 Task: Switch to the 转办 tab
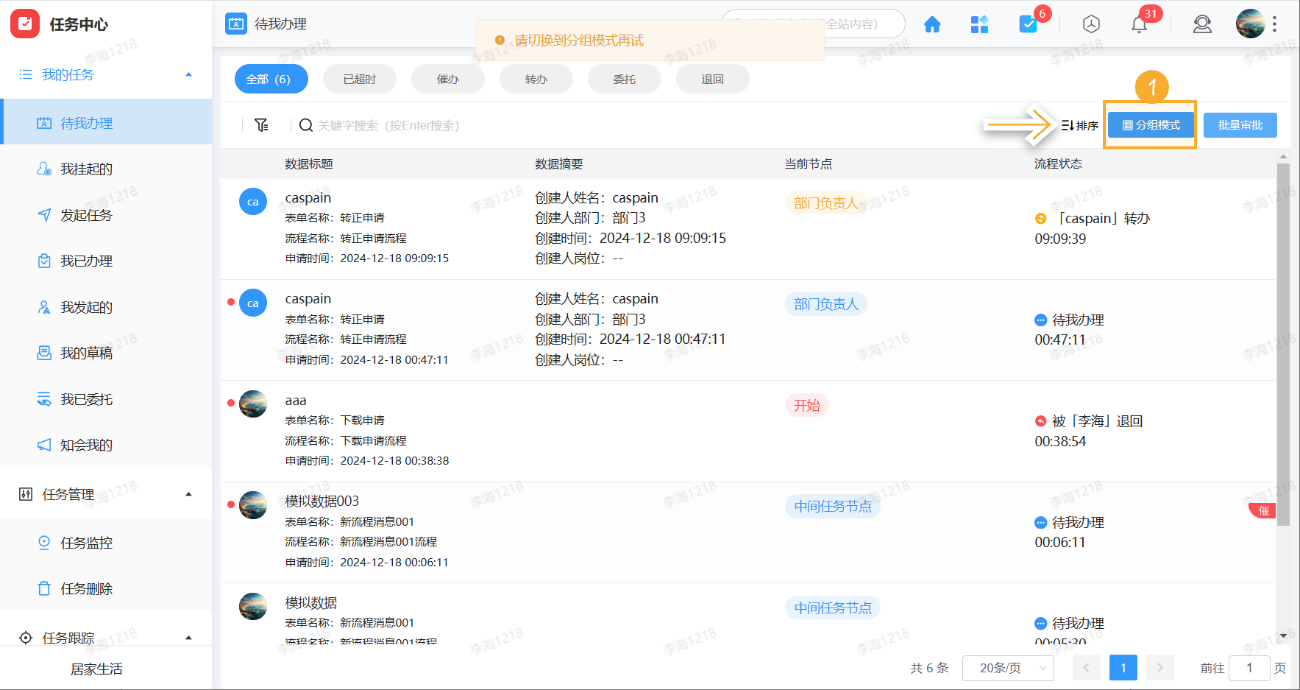click(x=536, y=78)
